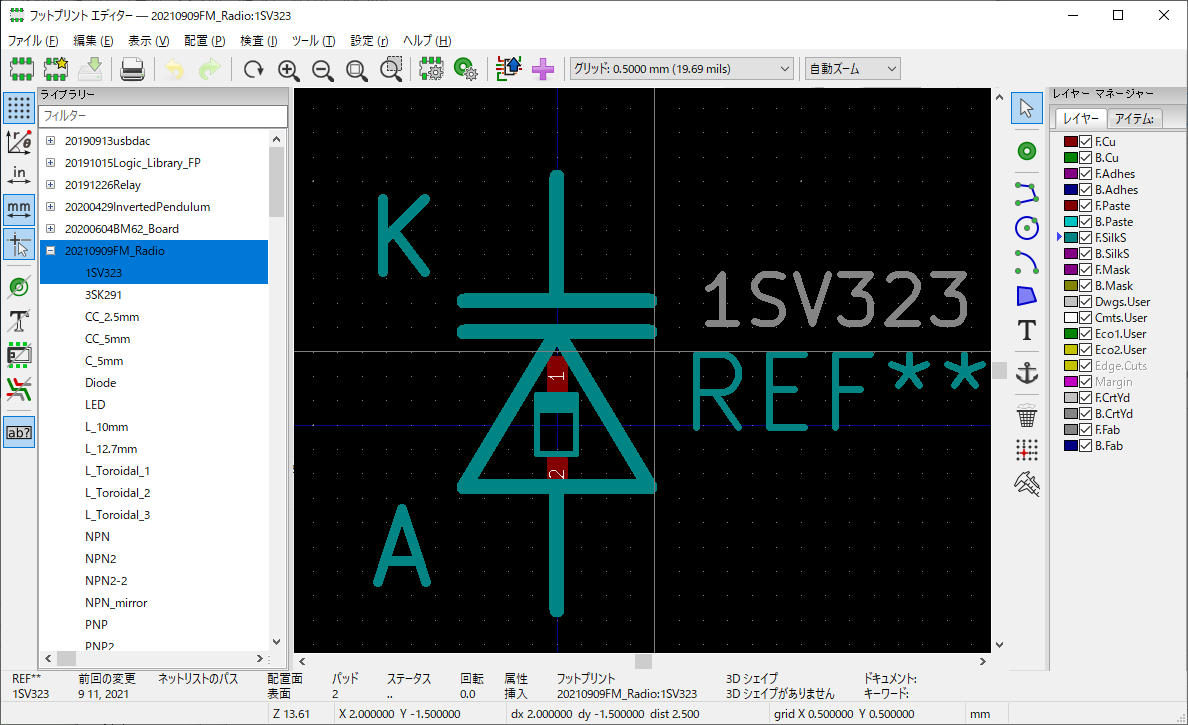1188x725 pixels.
Task: Select the draw polygon tool
Action: click(1026, 295)
